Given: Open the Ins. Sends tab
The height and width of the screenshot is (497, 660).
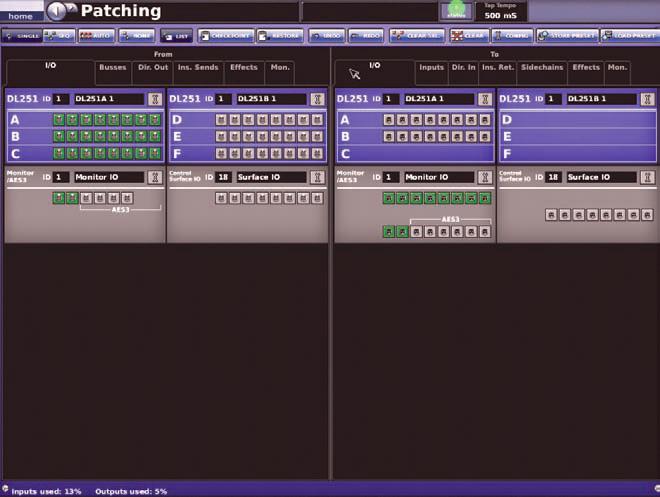Looking at the screenshot, I should 198,72.
